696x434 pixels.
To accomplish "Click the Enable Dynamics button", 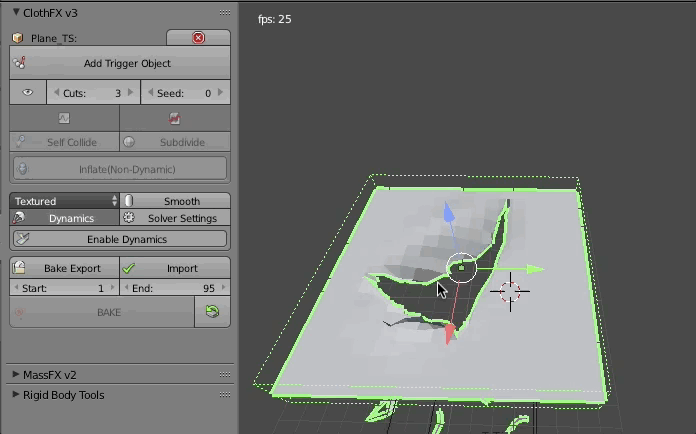I will coord(120,239).
